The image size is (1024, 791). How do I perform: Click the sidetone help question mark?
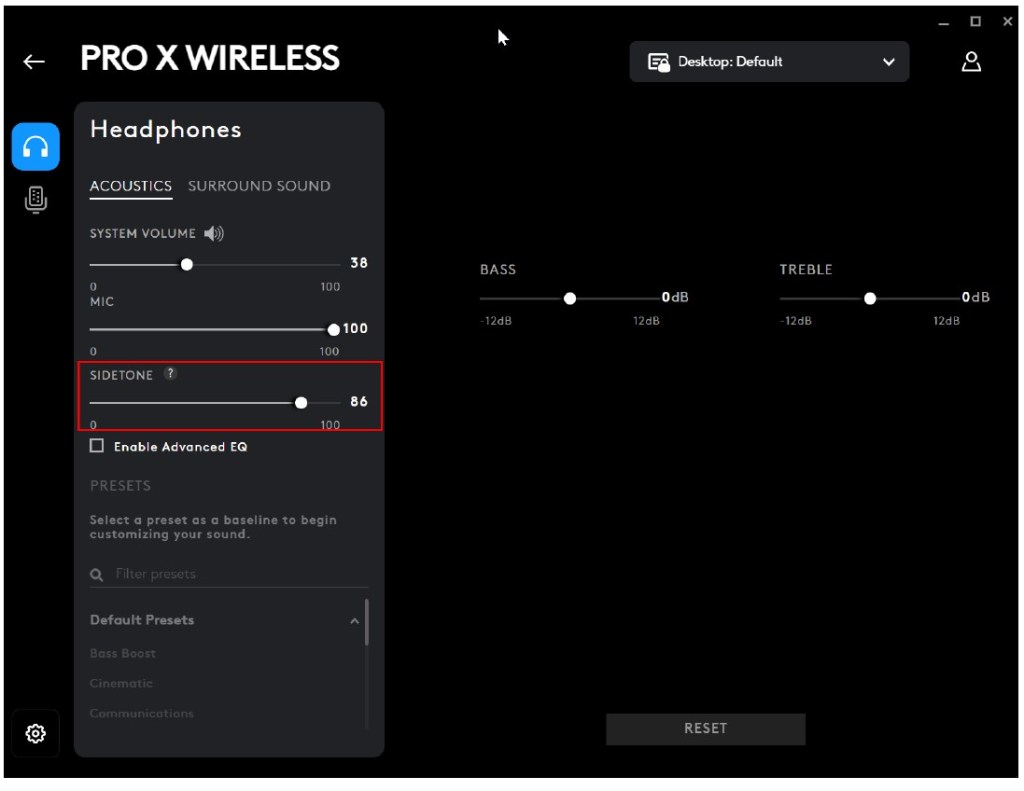point(171,374)
